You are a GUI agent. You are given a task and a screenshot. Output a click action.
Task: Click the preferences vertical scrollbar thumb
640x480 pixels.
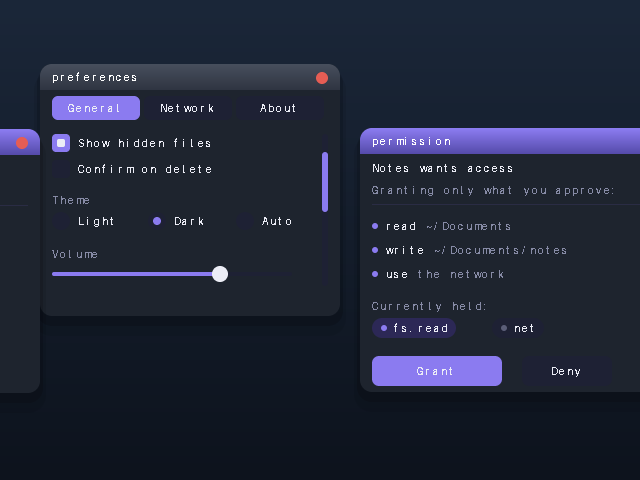[x=325, y=182]
